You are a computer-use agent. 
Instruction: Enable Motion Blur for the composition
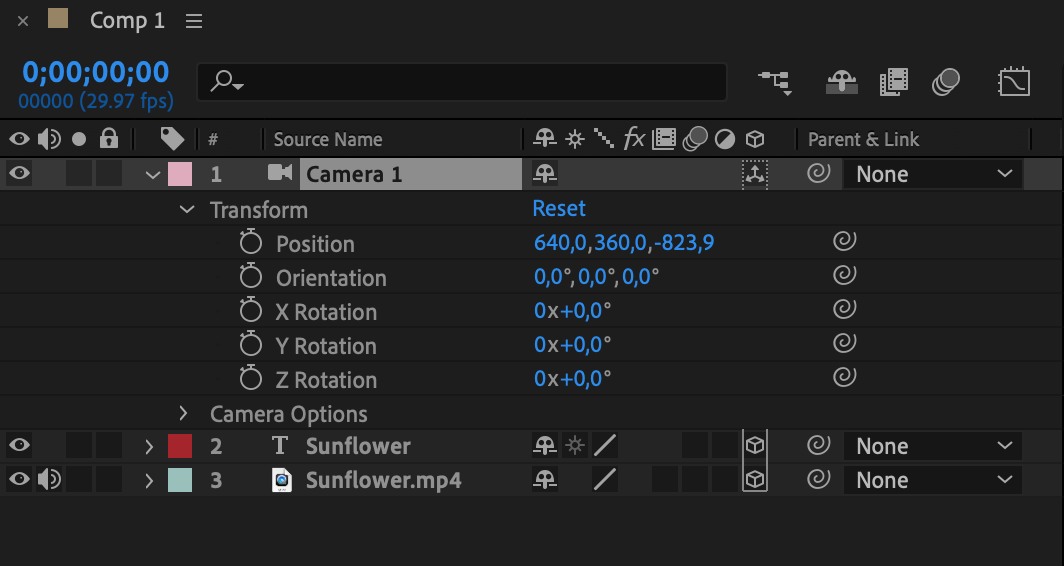(x=945, y=82)
